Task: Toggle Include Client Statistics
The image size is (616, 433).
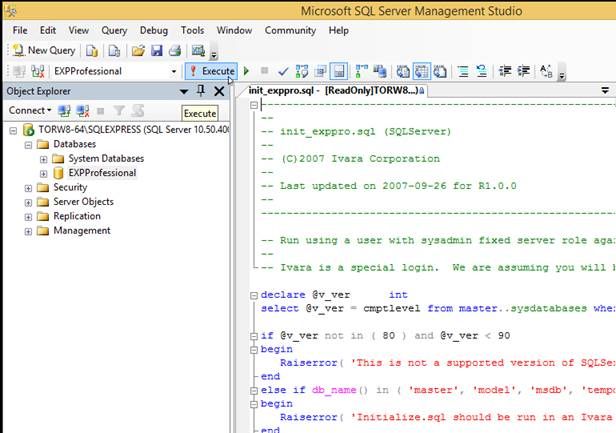Action: 380,71
